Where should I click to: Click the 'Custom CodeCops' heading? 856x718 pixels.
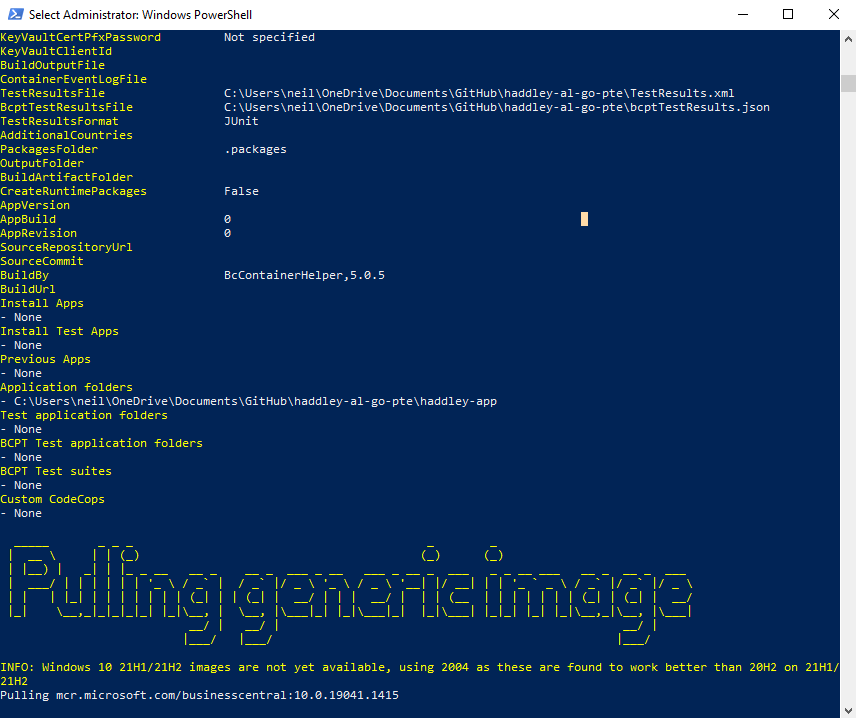(52, 499)
